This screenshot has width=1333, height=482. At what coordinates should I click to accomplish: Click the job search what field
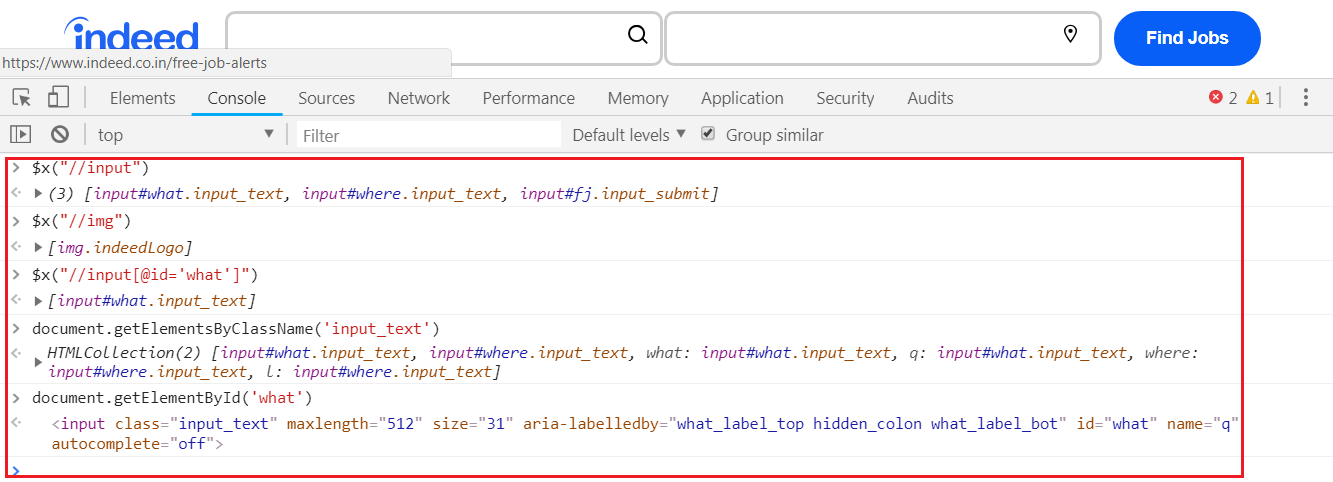point(444,38)
